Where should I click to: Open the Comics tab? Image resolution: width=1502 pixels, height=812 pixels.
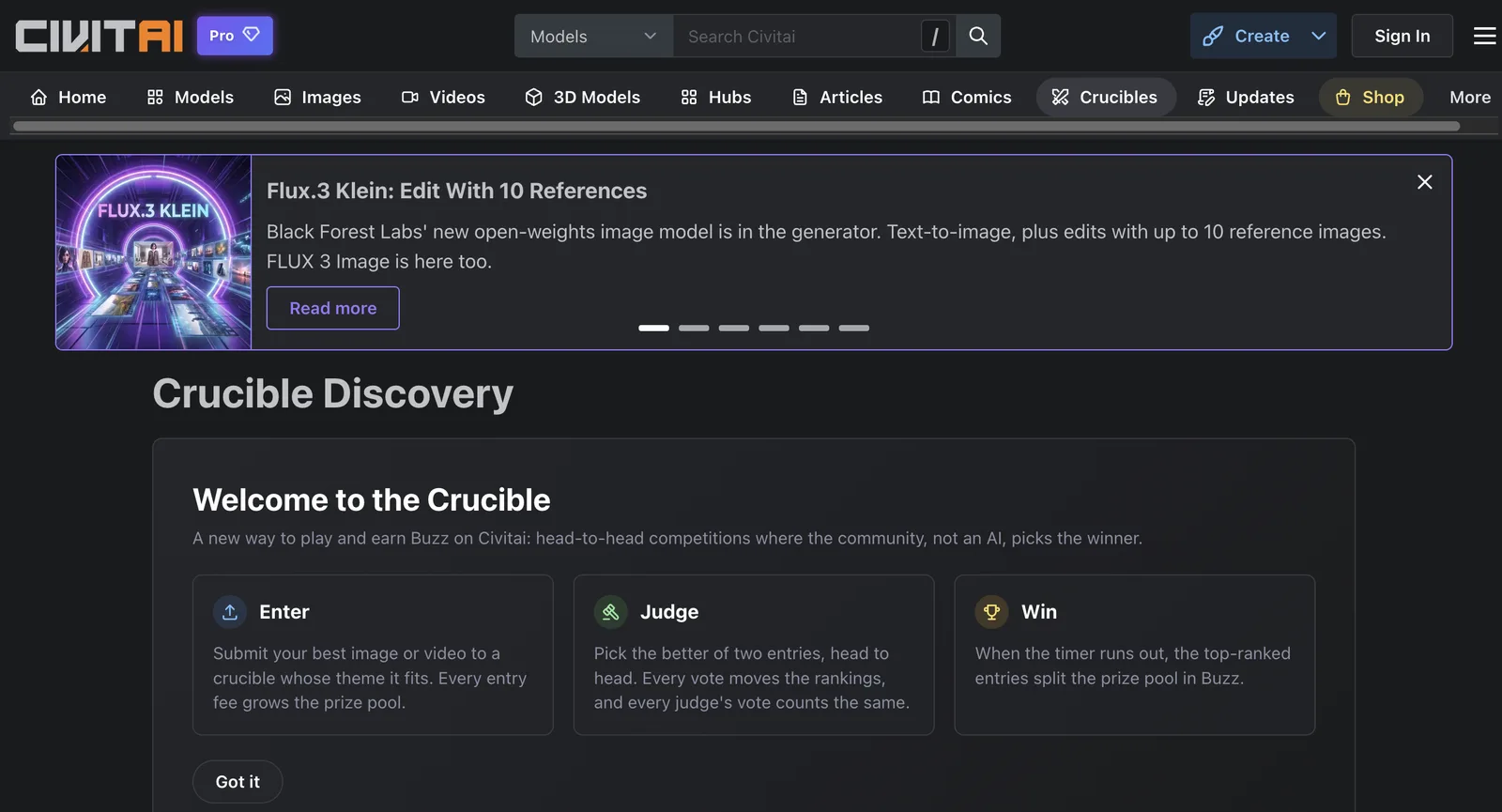[967, 97]
